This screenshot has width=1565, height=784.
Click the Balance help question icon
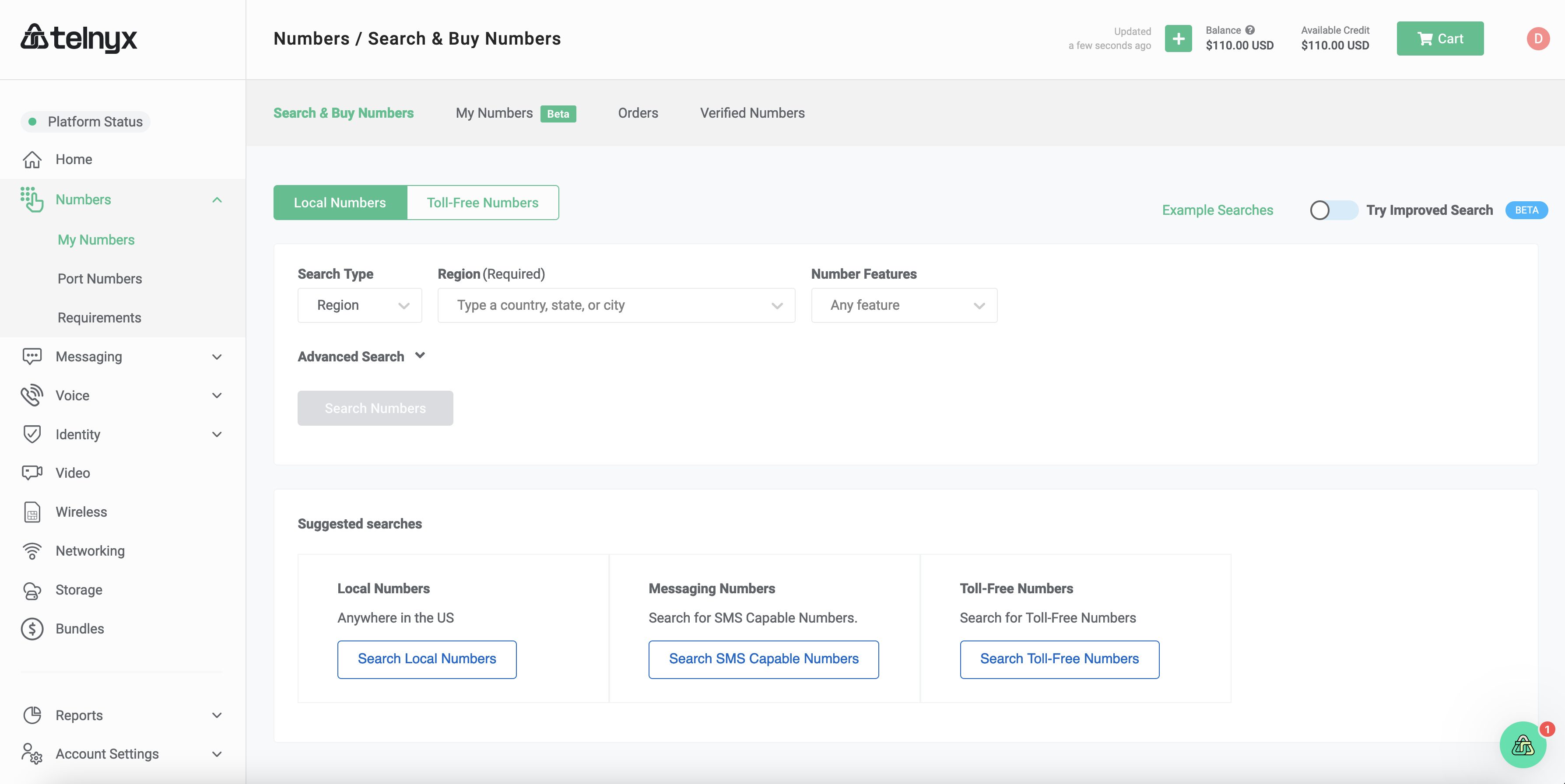click(1250, 30)
